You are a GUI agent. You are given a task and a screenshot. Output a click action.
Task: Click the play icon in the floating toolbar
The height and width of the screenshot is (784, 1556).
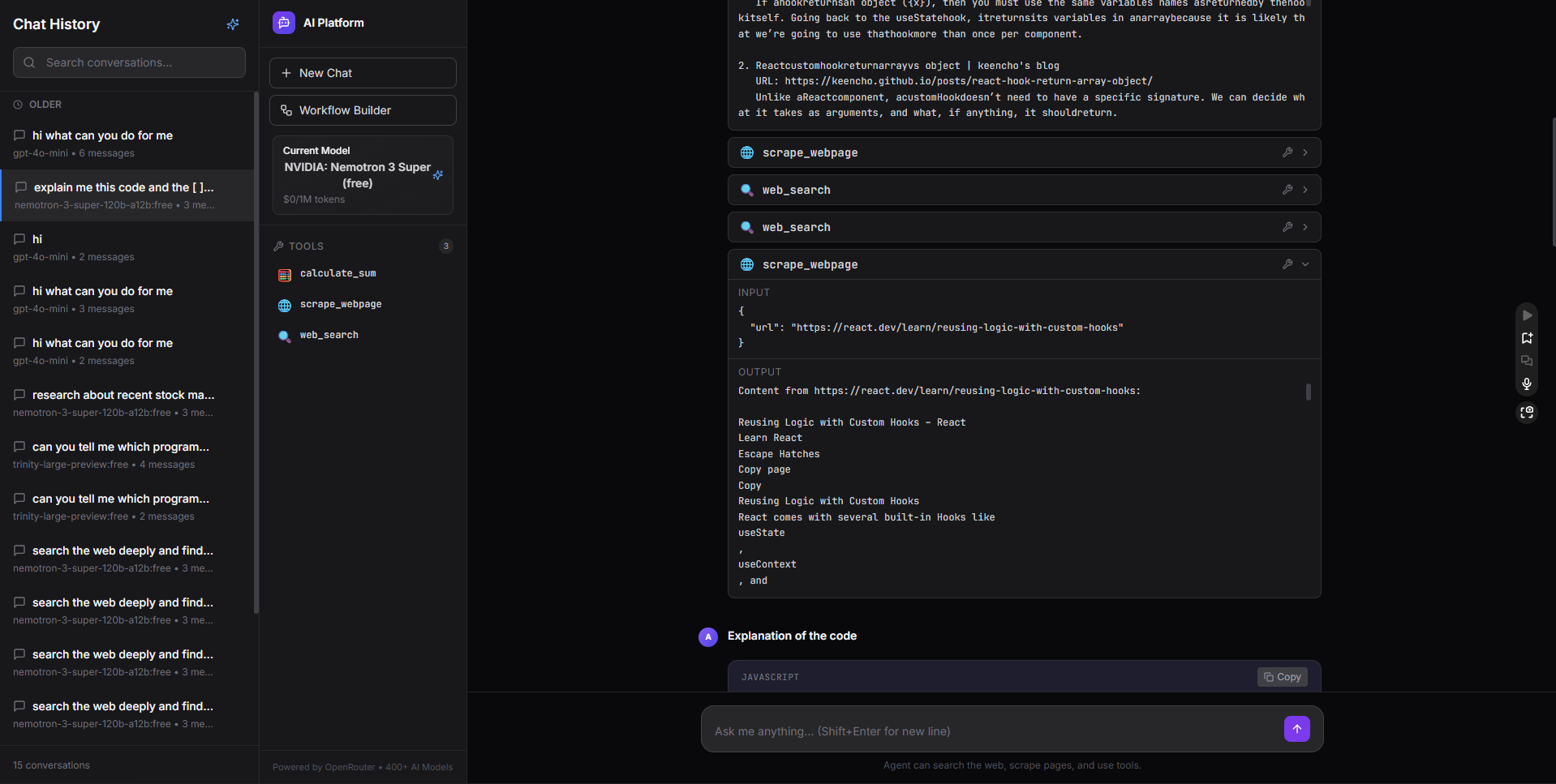(1527, 315)
